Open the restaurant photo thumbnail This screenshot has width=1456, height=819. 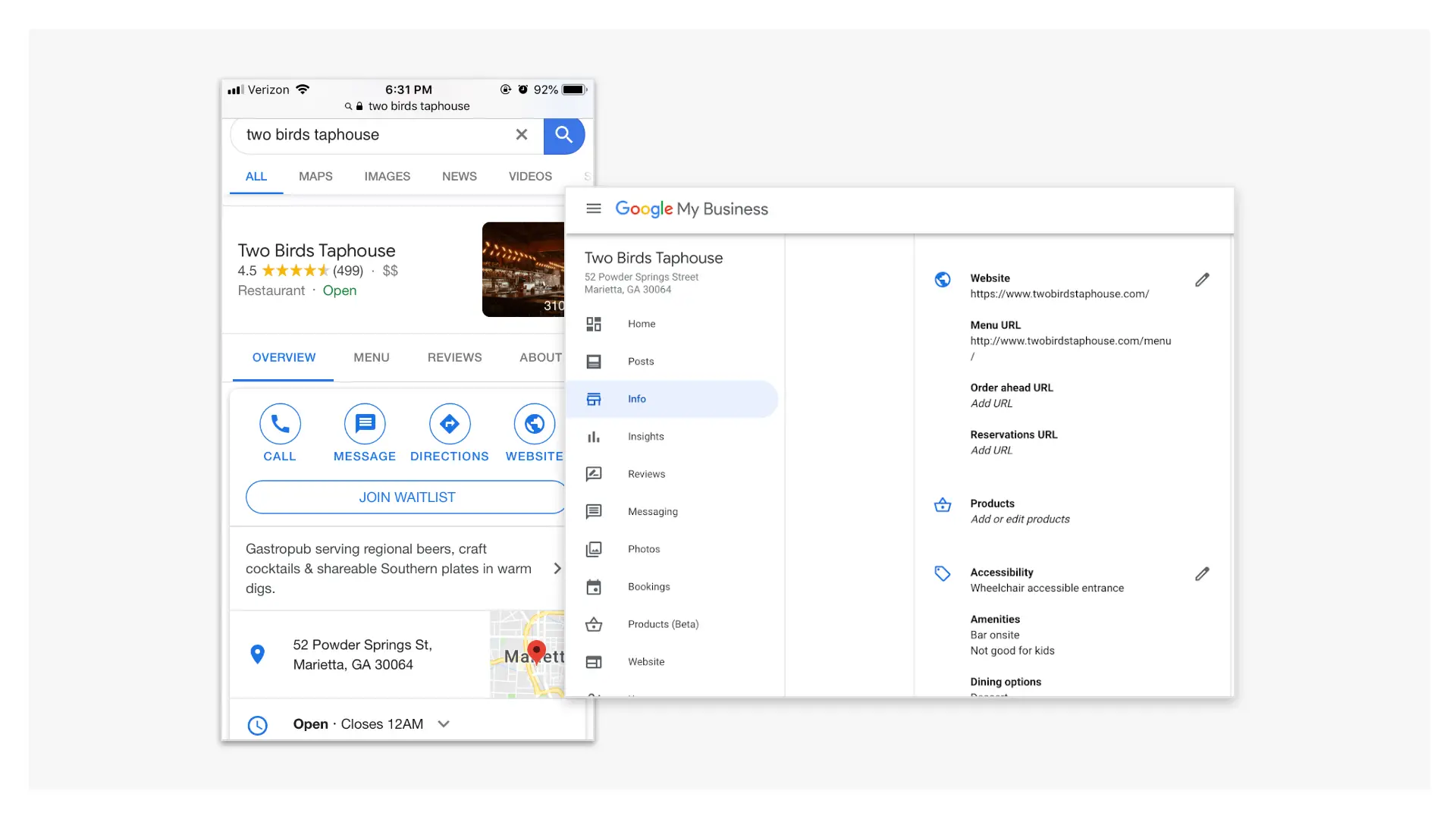click(x=523, y=269)
